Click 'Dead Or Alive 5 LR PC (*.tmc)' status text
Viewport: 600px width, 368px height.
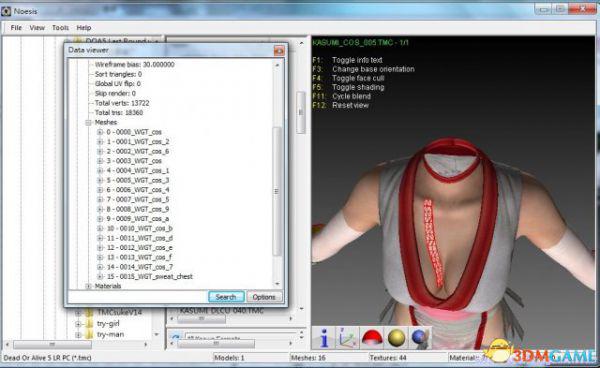point(47,358)
